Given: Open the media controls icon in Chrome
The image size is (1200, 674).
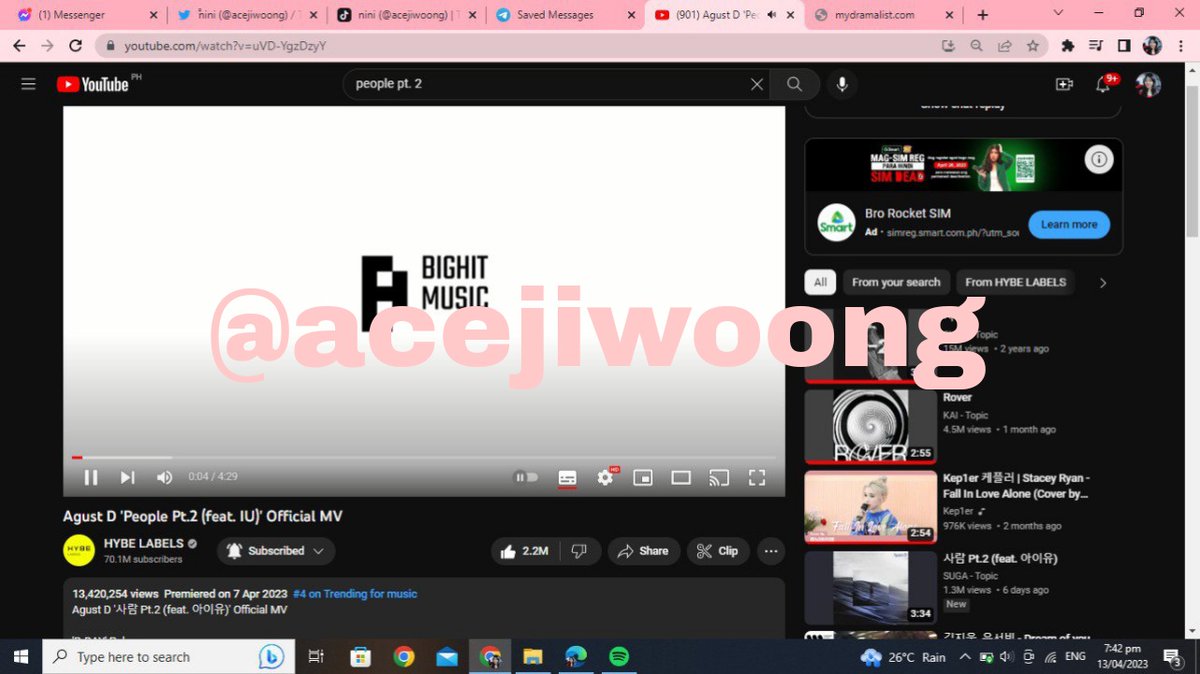Looking at the screenshot, I should tap(1096, 46).
